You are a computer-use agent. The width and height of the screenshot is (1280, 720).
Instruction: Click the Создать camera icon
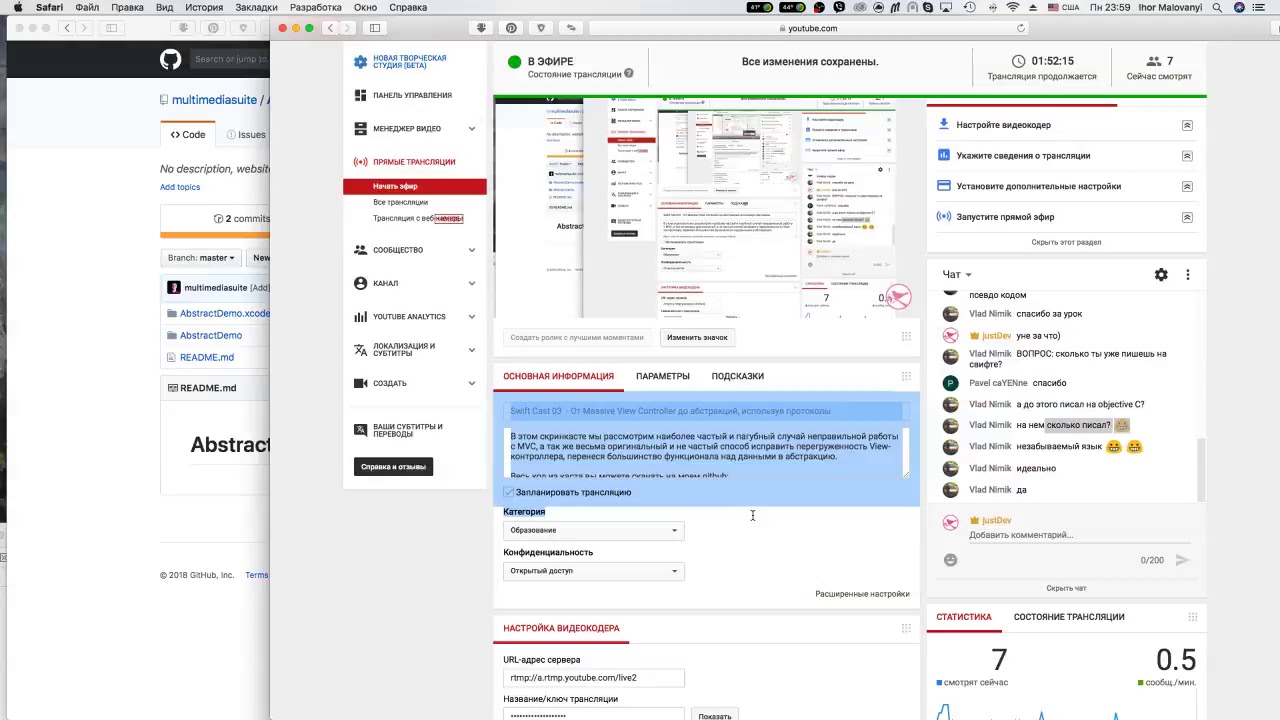click(360, 383)
